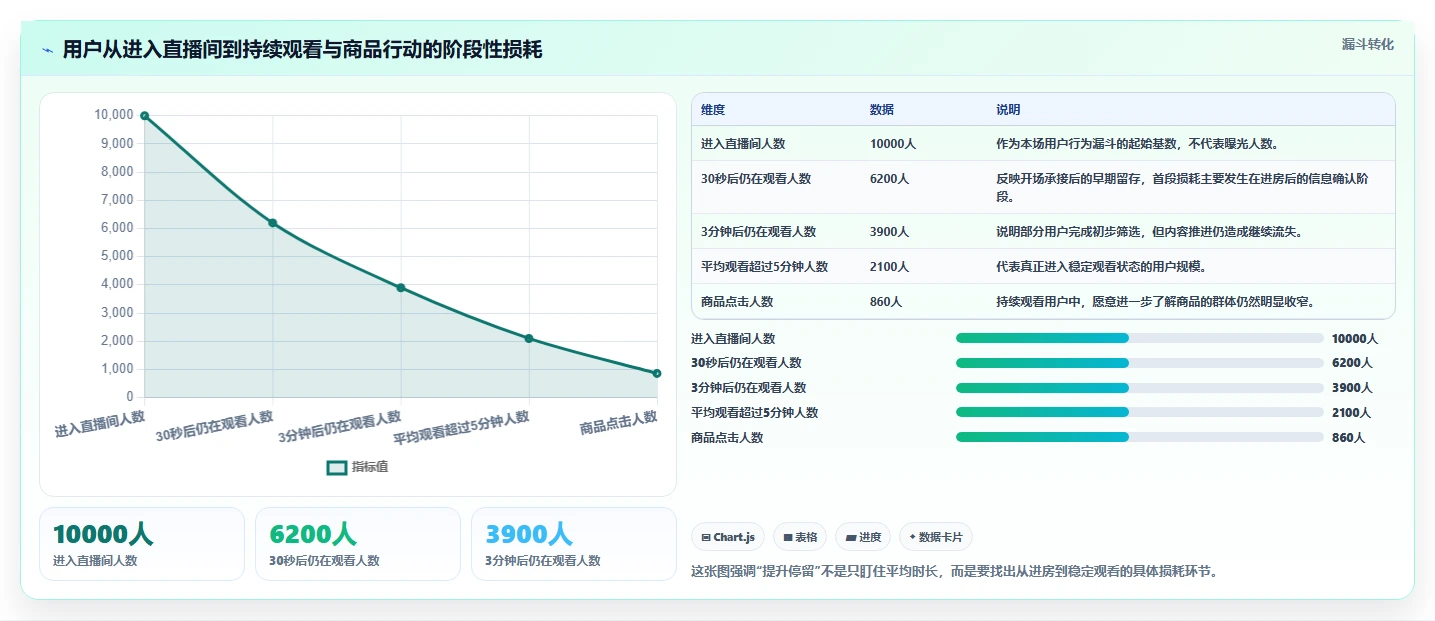The width and height of the screenshot is (1435, 621).
Task: Click the footer note about 提升停留
Action: [x=955, y=572]
